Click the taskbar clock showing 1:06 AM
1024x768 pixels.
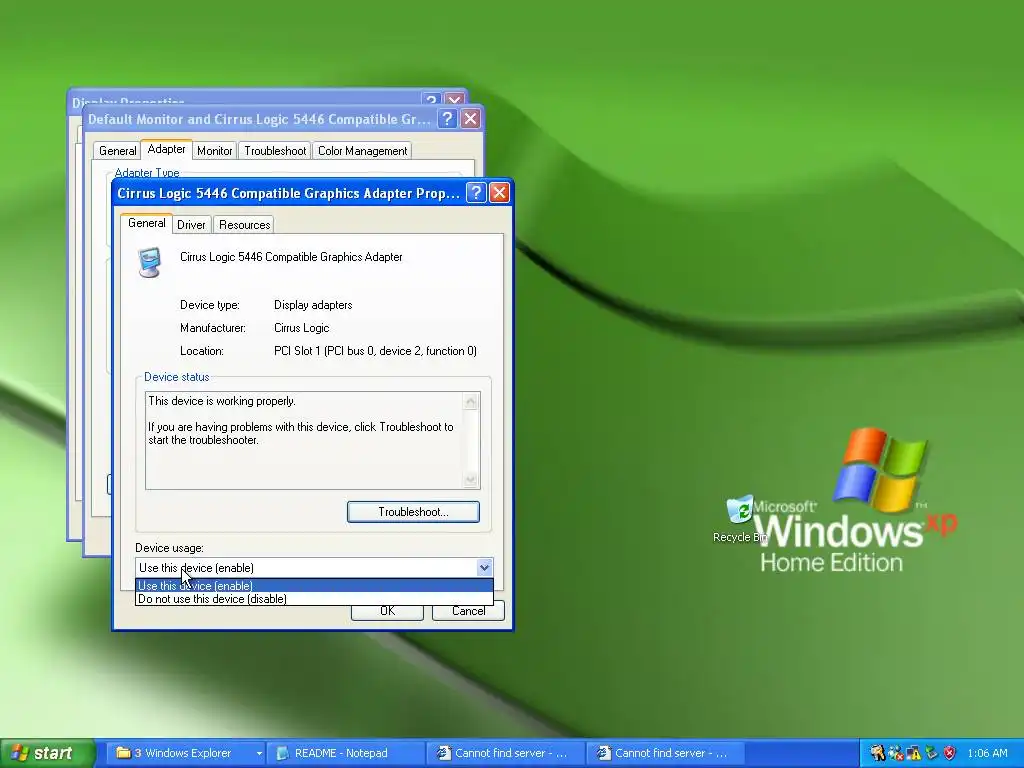coord(987,753)
